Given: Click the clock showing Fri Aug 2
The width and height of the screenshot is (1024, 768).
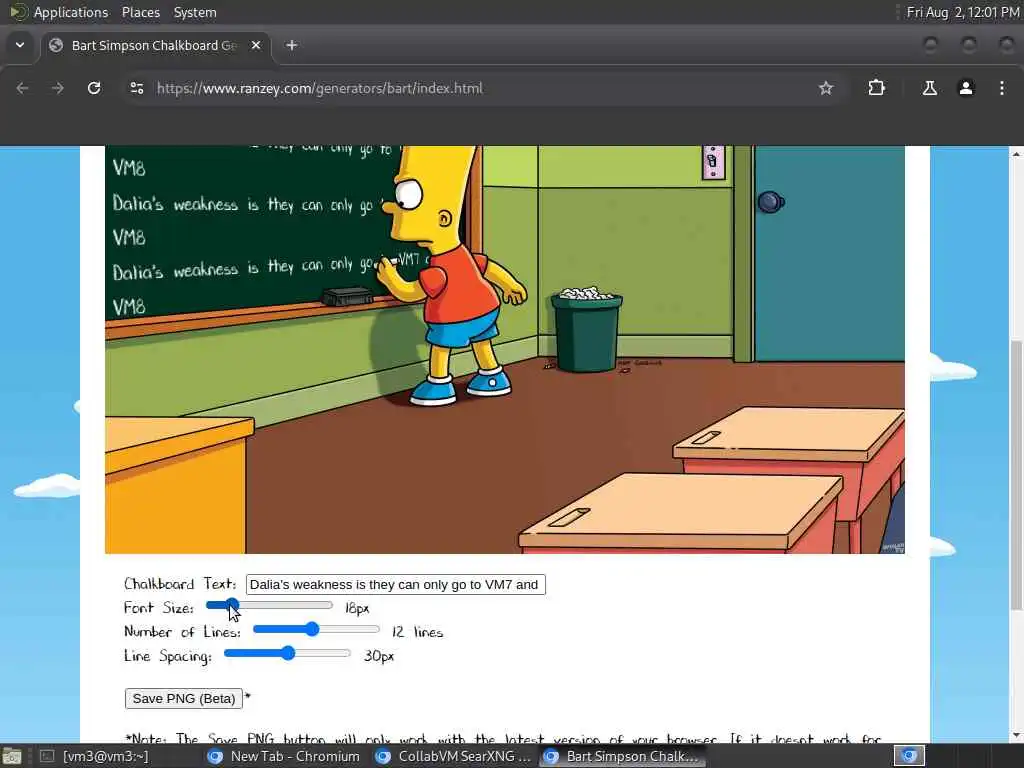Looking at the screenshot, I should (x=963, y=12).
